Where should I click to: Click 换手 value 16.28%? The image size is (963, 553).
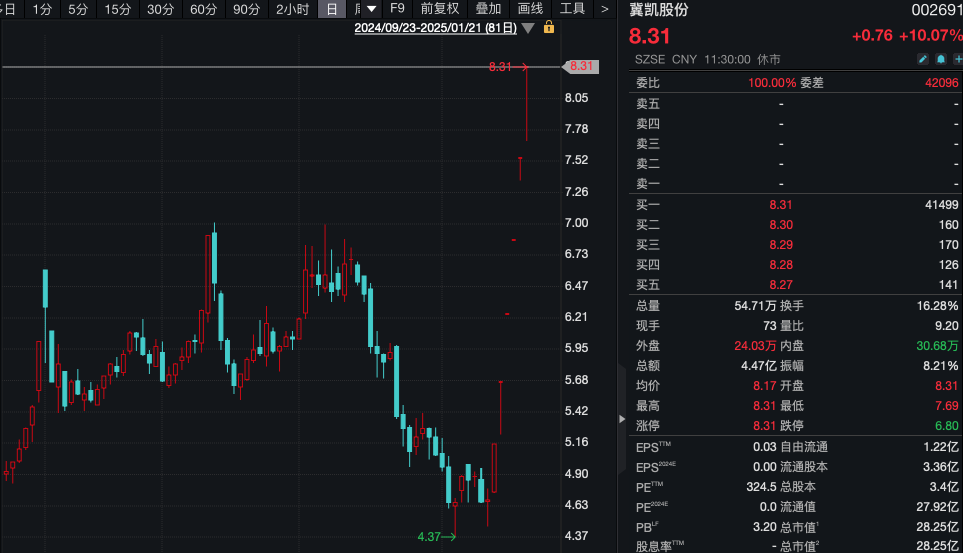[x=937, y=305]
